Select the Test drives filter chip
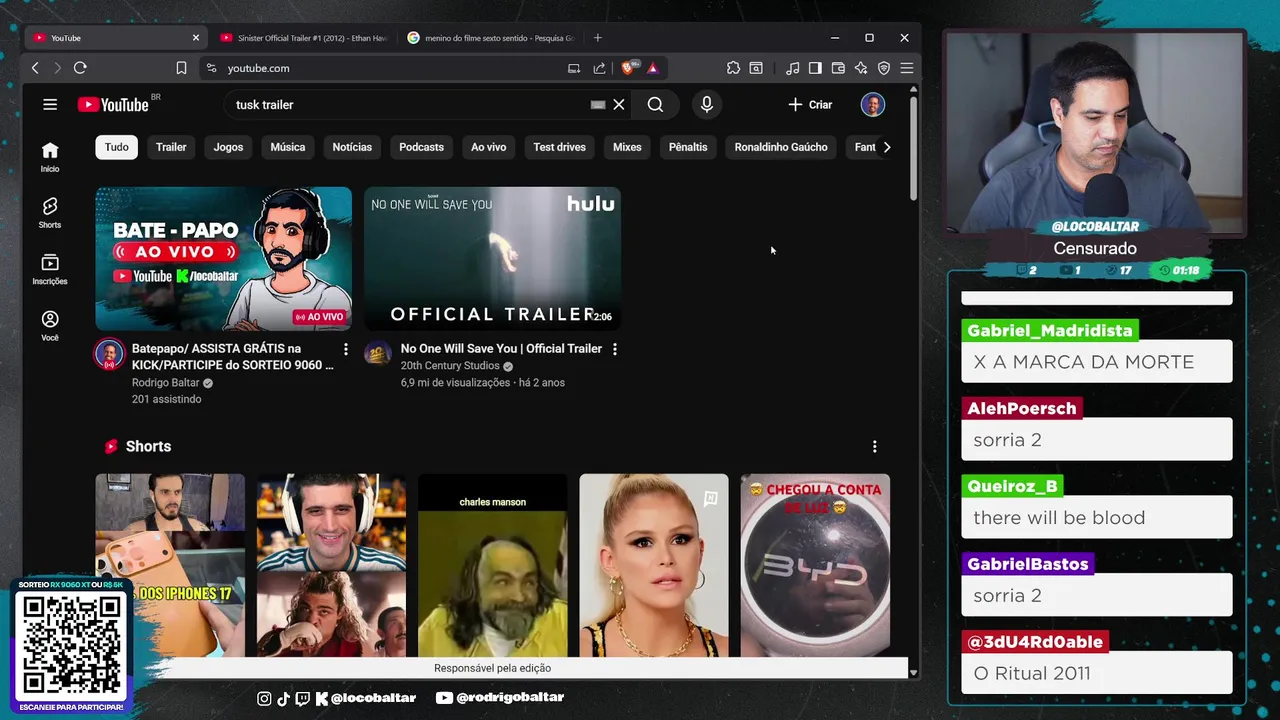The image size is (1280, 720). tap(559, 147)
